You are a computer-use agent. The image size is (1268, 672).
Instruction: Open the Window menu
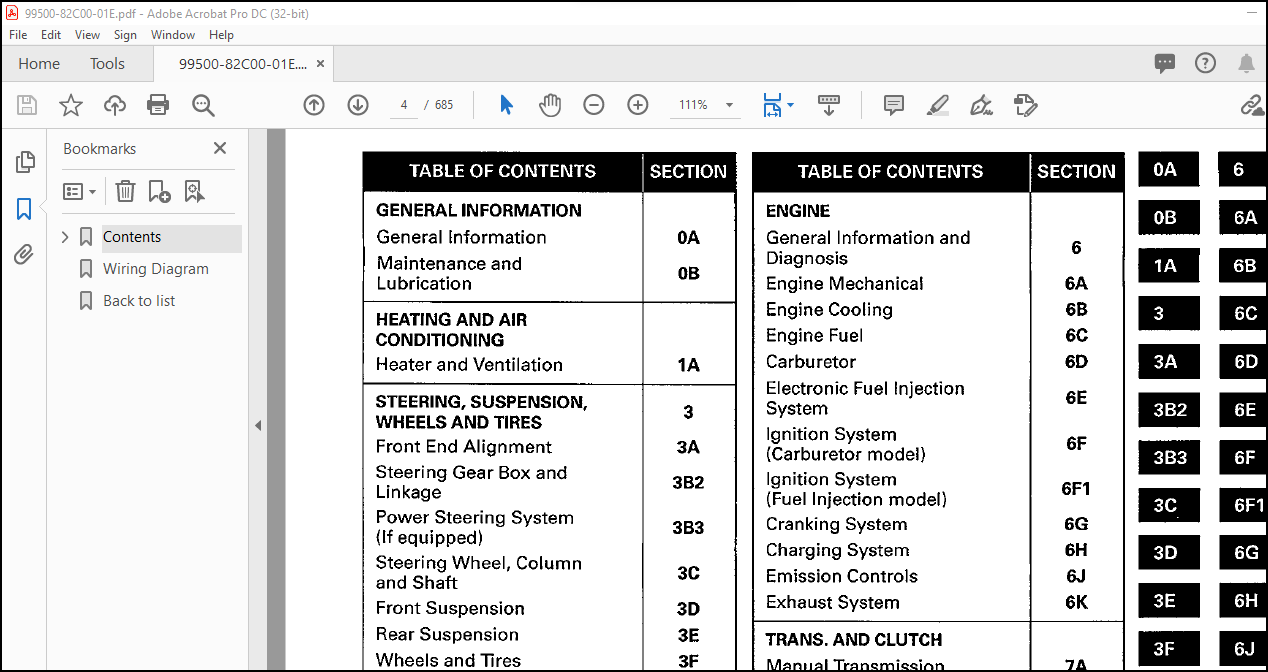(173, 34)
